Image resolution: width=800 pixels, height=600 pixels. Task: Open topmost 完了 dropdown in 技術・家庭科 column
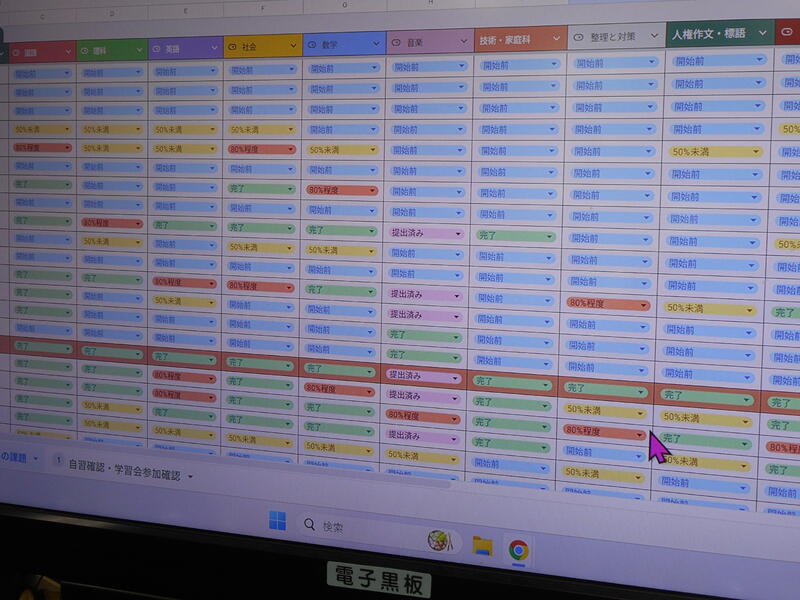pyautogui.click(x=546, y=237)
